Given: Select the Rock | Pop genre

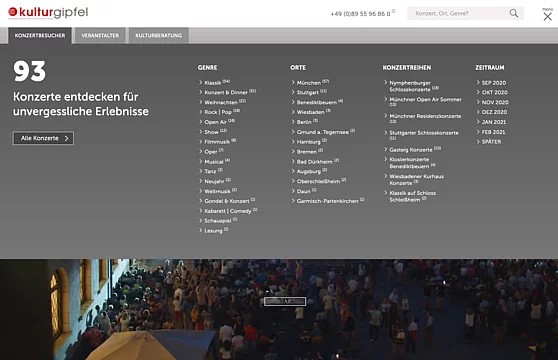Looking at the screenshot, I should (219, 112).
